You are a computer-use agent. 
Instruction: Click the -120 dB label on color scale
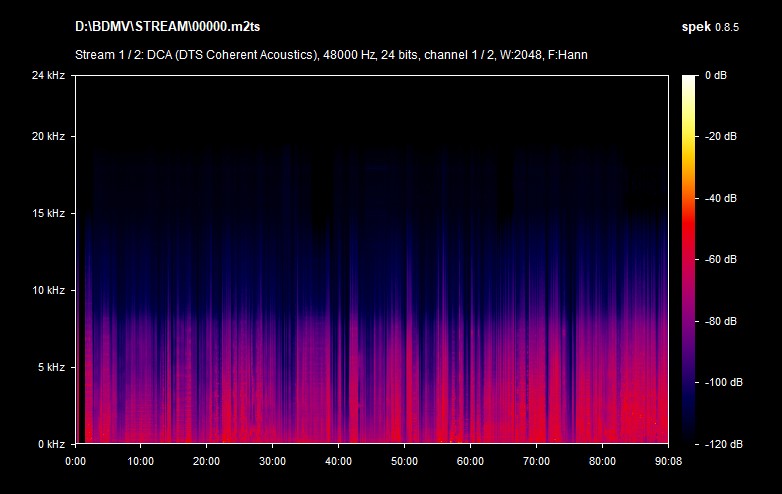[x=722, y=443]
